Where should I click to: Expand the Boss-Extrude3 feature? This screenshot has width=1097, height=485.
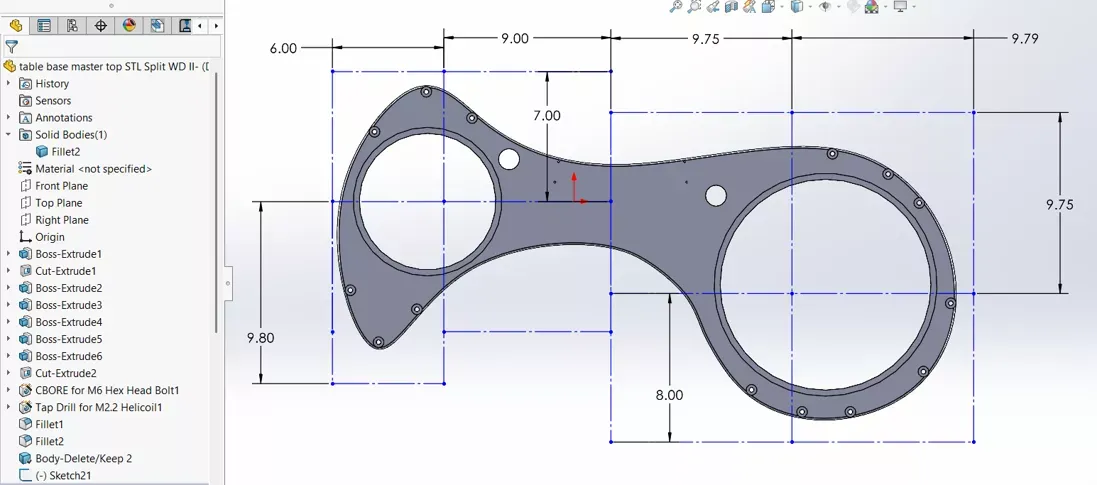click(x=8, y=305)
